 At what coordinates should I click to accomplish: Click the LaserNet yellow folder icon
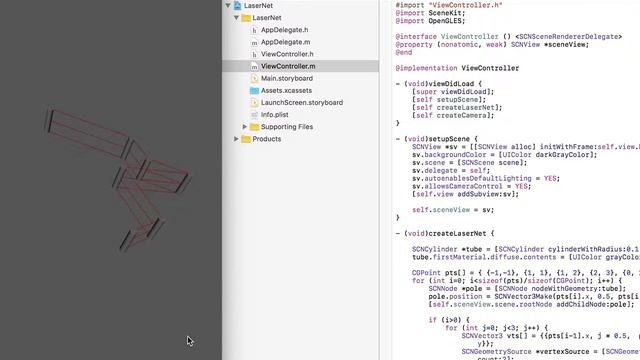tap(246, 18)
